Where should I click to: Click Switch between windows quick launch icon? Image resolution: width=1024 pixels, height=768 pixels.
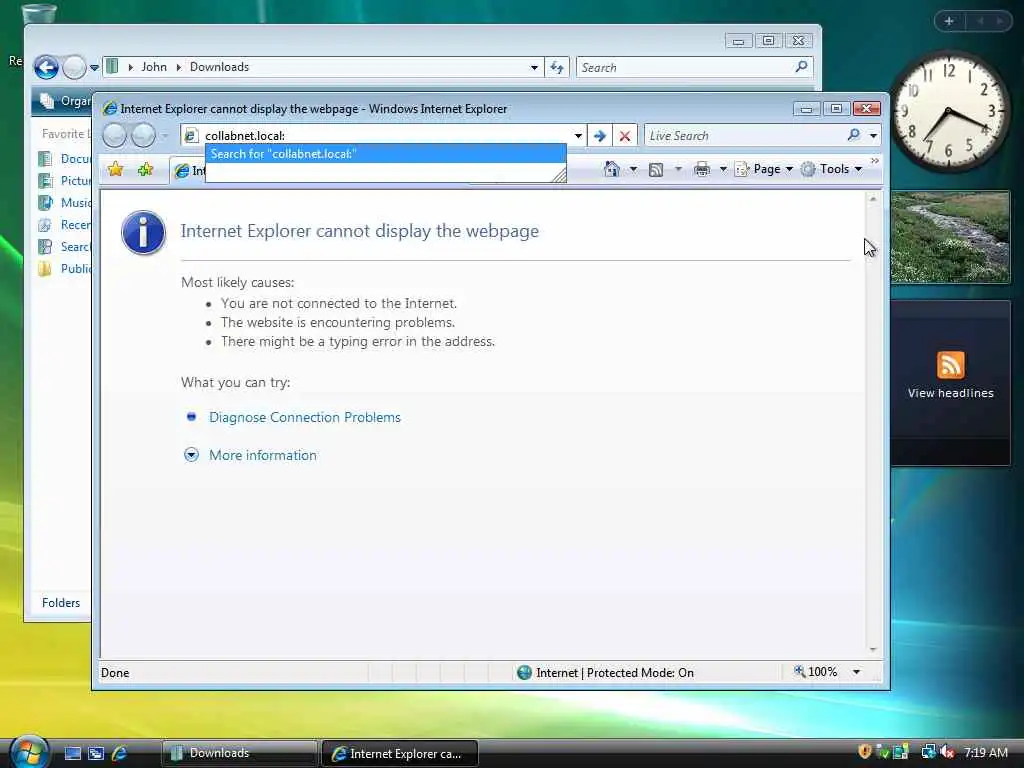coord(96,753)
